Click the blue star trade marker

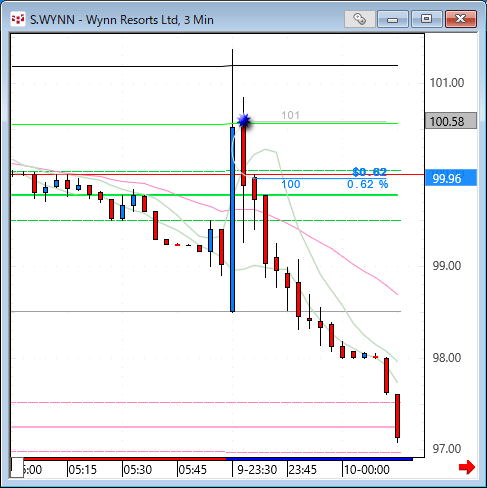tap(244, 121)
